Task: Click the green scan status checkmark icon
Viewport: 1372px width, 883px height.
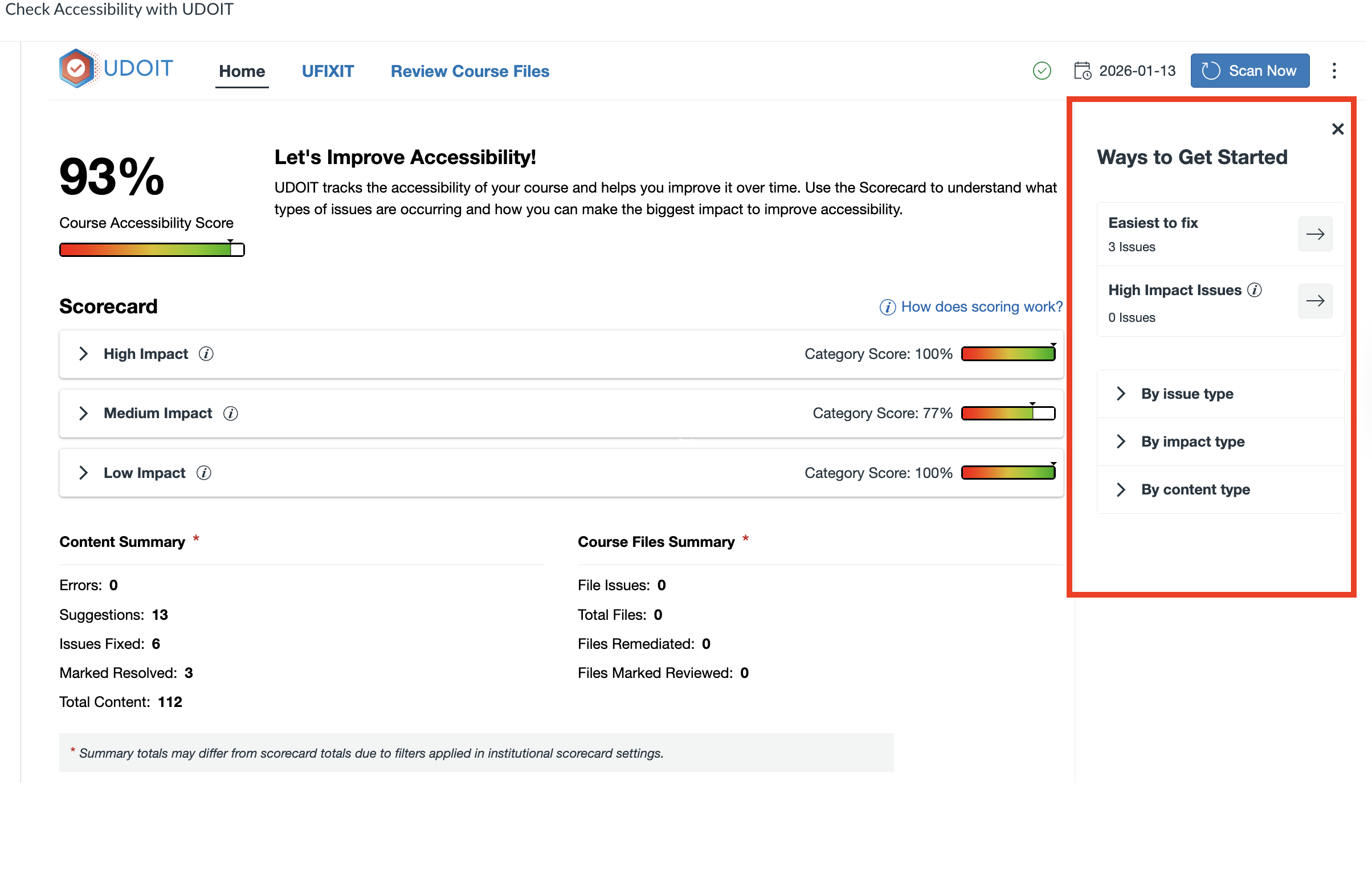Action: 1041,71
